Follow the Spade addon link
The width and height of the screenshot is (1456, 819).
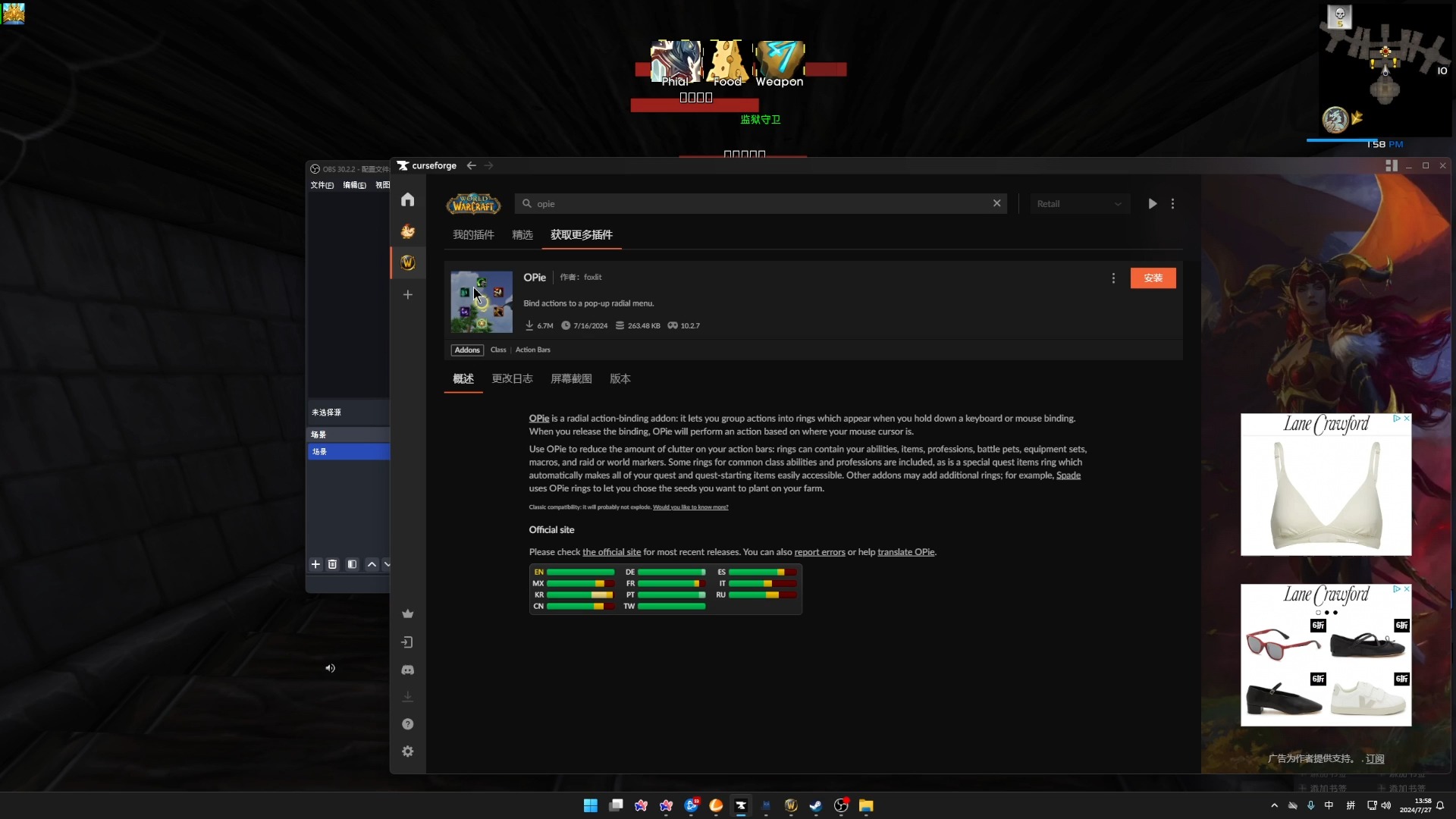(x=1068, y=475)
